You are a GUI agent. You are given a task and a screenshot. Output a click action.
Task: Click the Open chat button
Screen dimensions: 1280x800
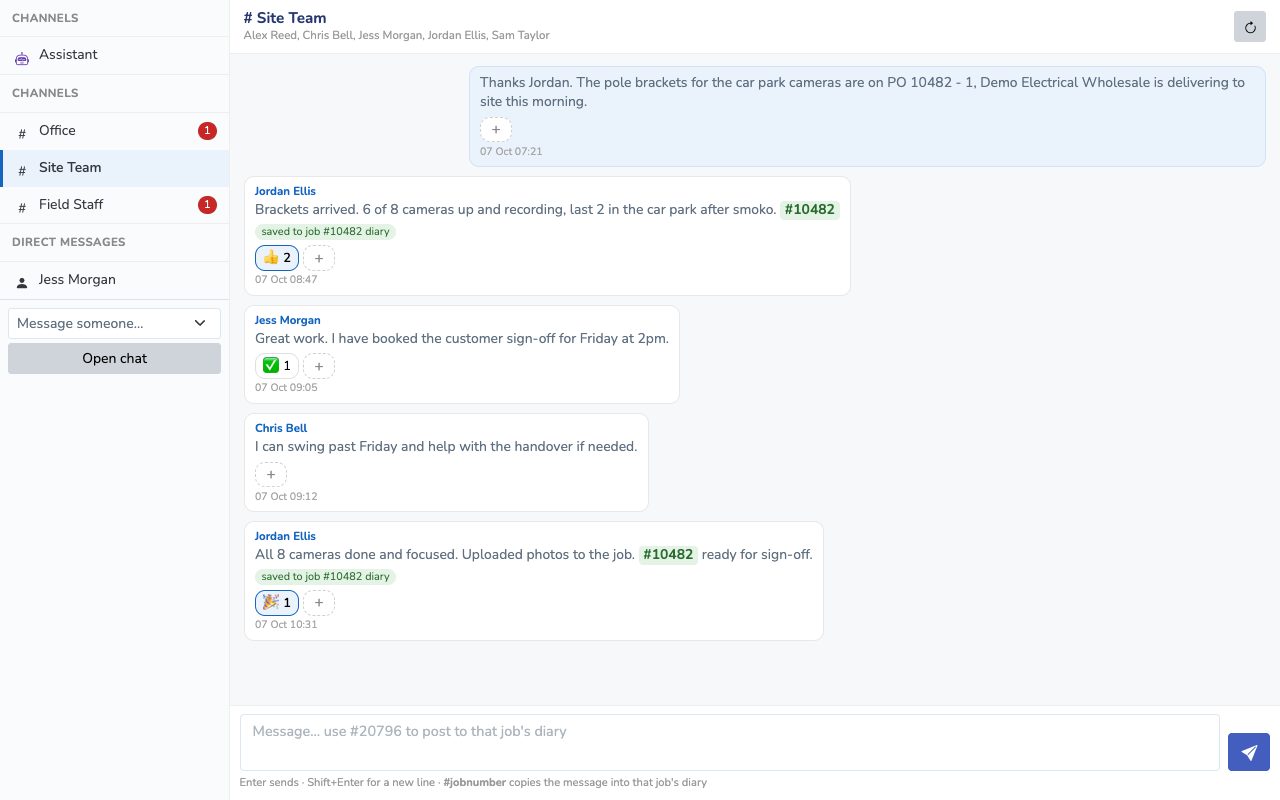pyautogui.click(x=114, y=358)
